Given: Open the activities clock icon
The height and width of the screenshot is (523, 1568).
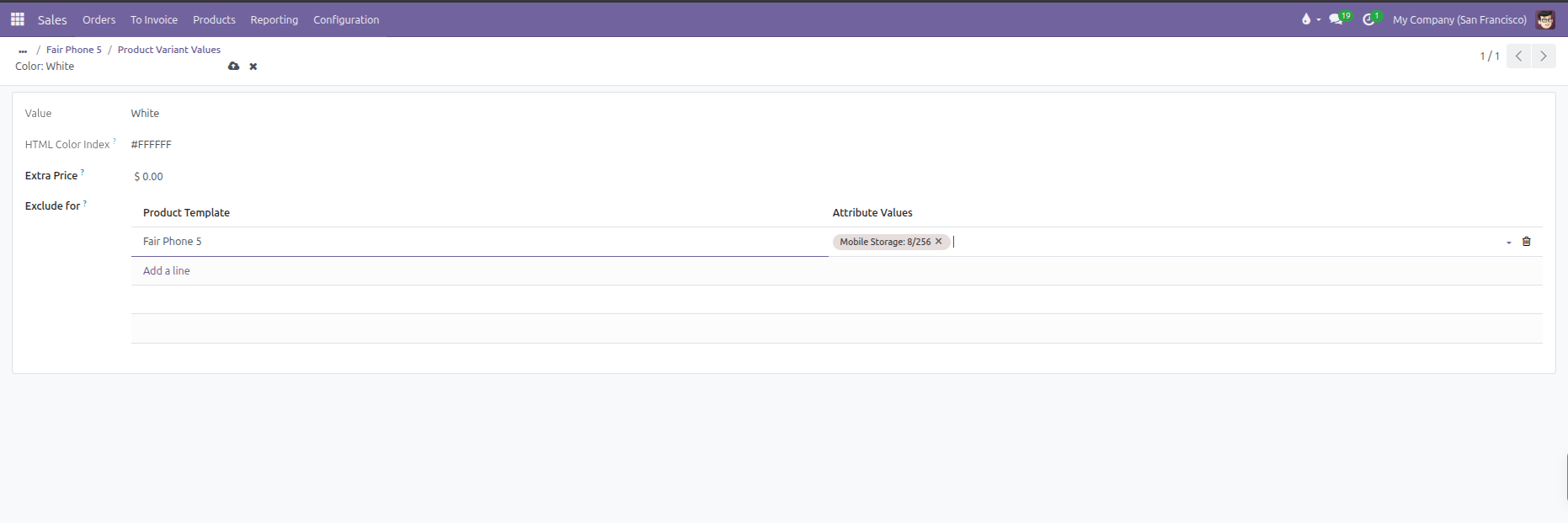Looking at the screenshot, I should [x=1372, y=19].
